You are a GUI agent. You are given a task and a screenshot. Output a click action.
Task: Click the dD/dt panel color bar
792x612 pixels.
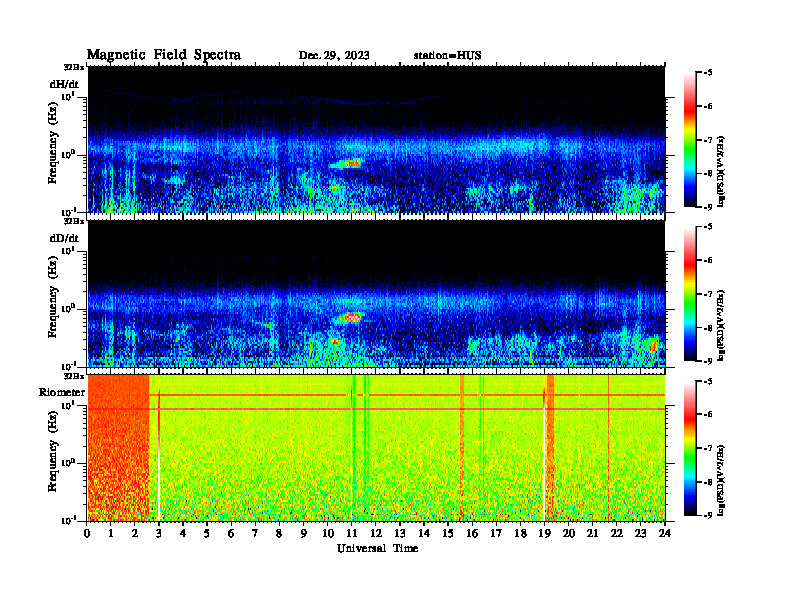click(689, 294)
